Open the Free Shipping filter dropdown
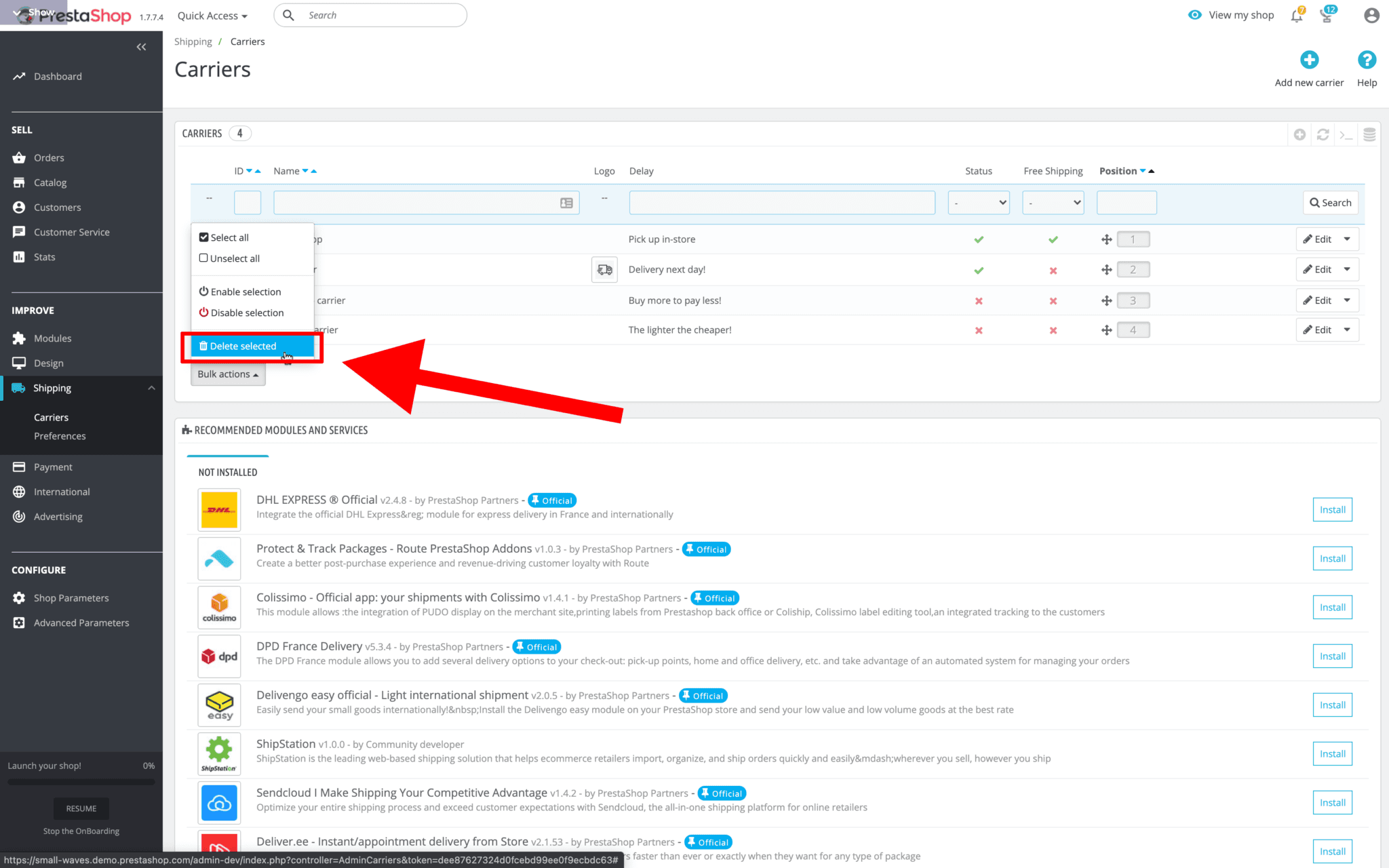1389x868 pixels. [x=1053, y=203]
